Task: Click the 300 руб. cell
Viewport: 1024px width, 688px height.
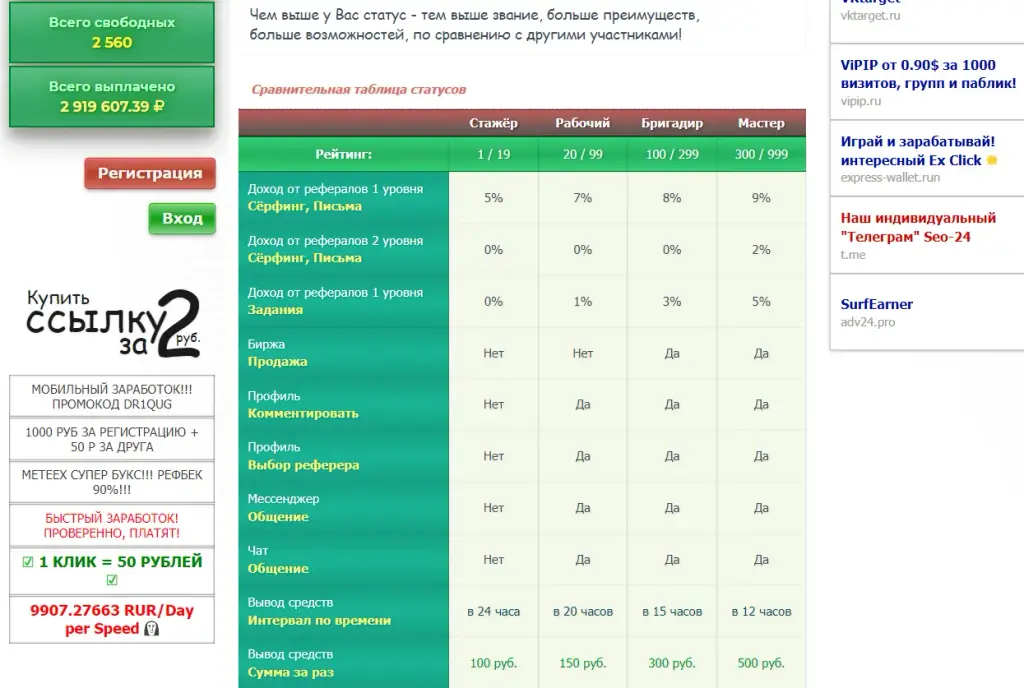Action: (x=672, y=663)
